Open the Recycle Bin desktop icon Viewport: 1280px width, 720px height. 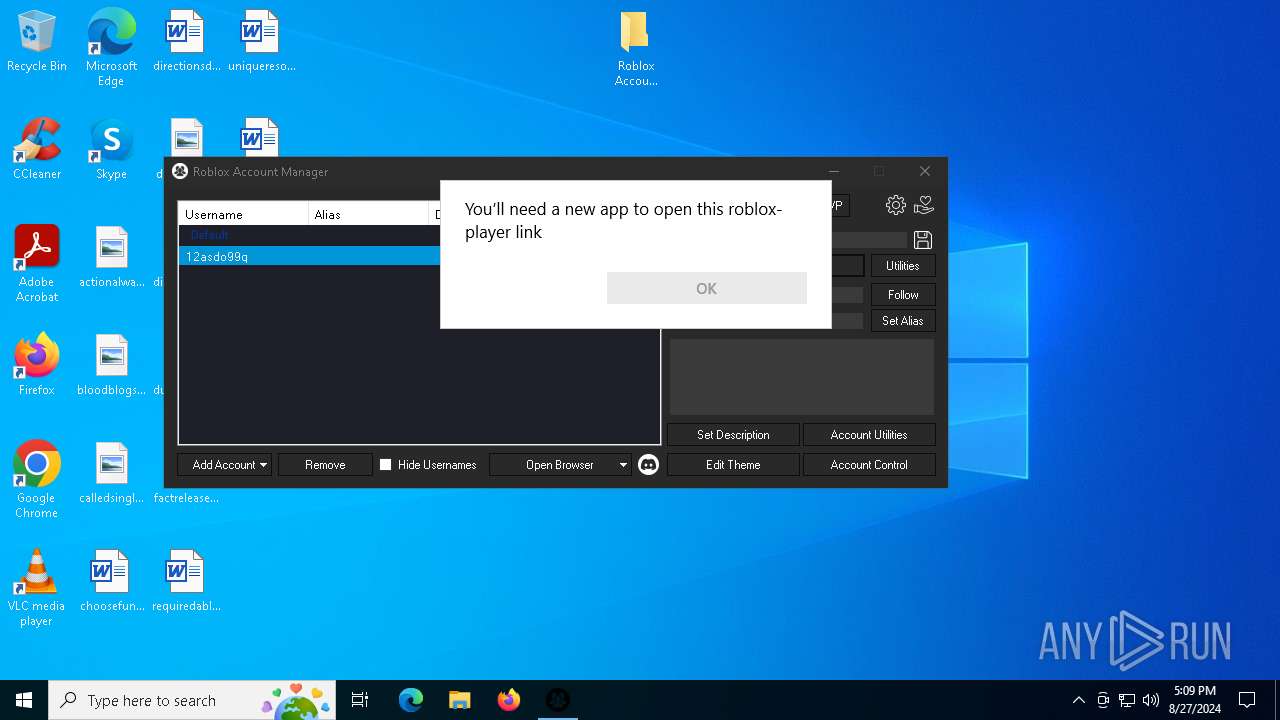pyautogui.click(x=37, y=42)
